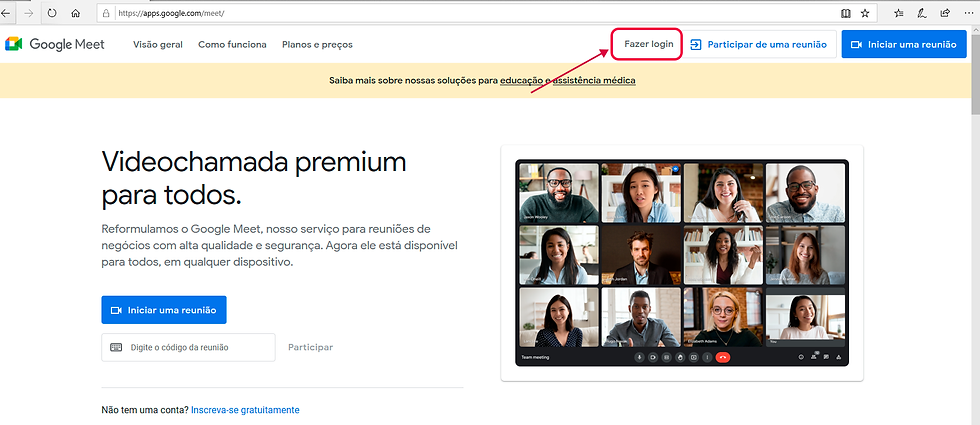Click the Saiba mais sobre nossas soluções banner text
This screenshot has height=425, width=980.
pos(413,81)
